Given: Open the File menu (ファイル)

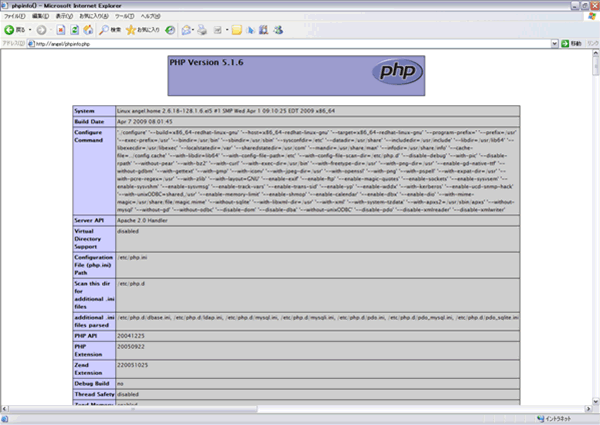Looking at the screenshot, I should (x=15, y=16).
